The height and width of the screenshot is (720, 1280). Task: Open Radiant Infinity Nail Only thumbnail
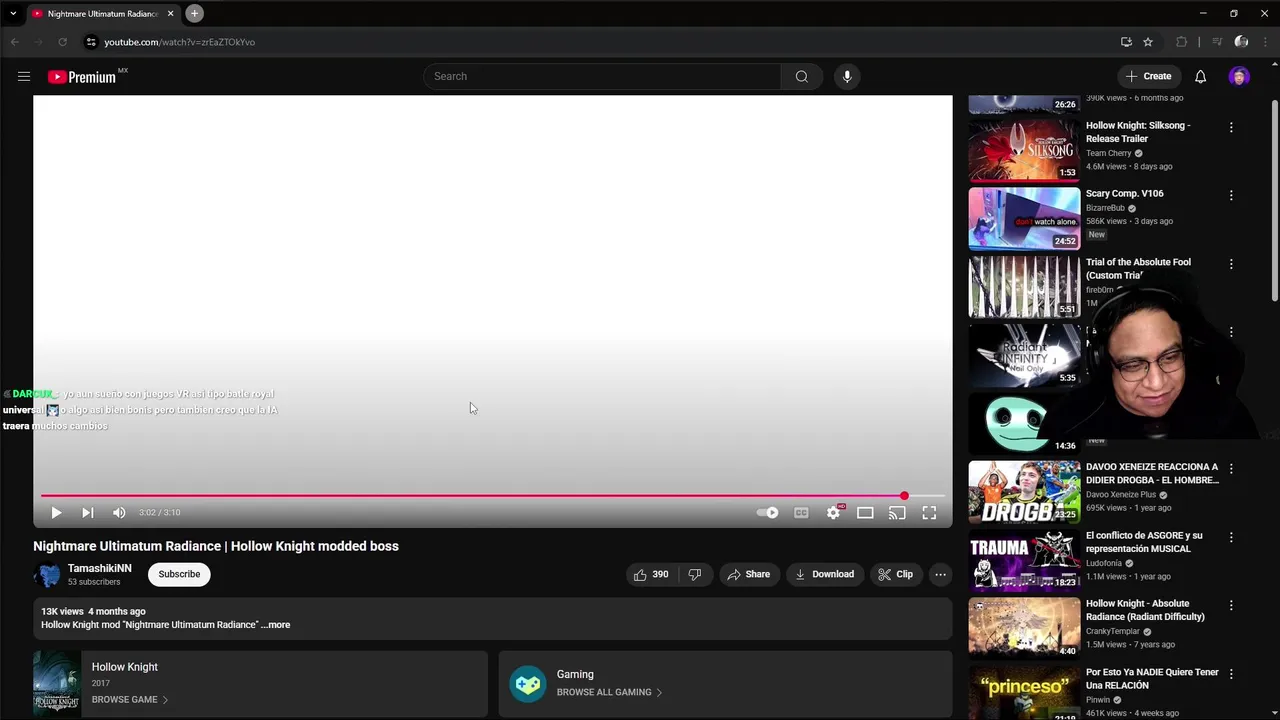pyautogui.click(x=1024, y=355)
